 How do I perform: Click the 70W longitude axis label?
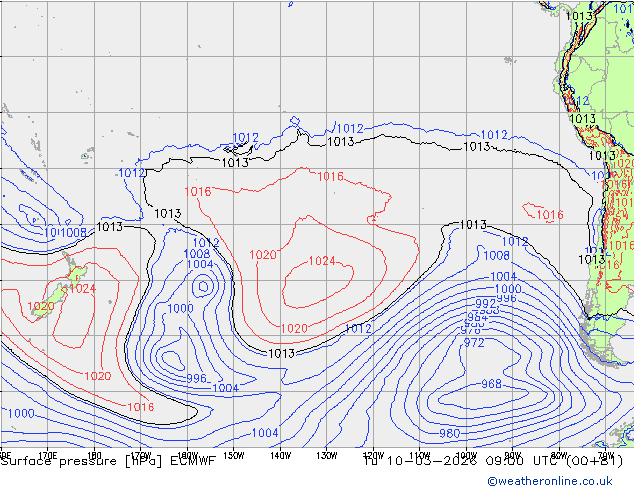[605, 454]
